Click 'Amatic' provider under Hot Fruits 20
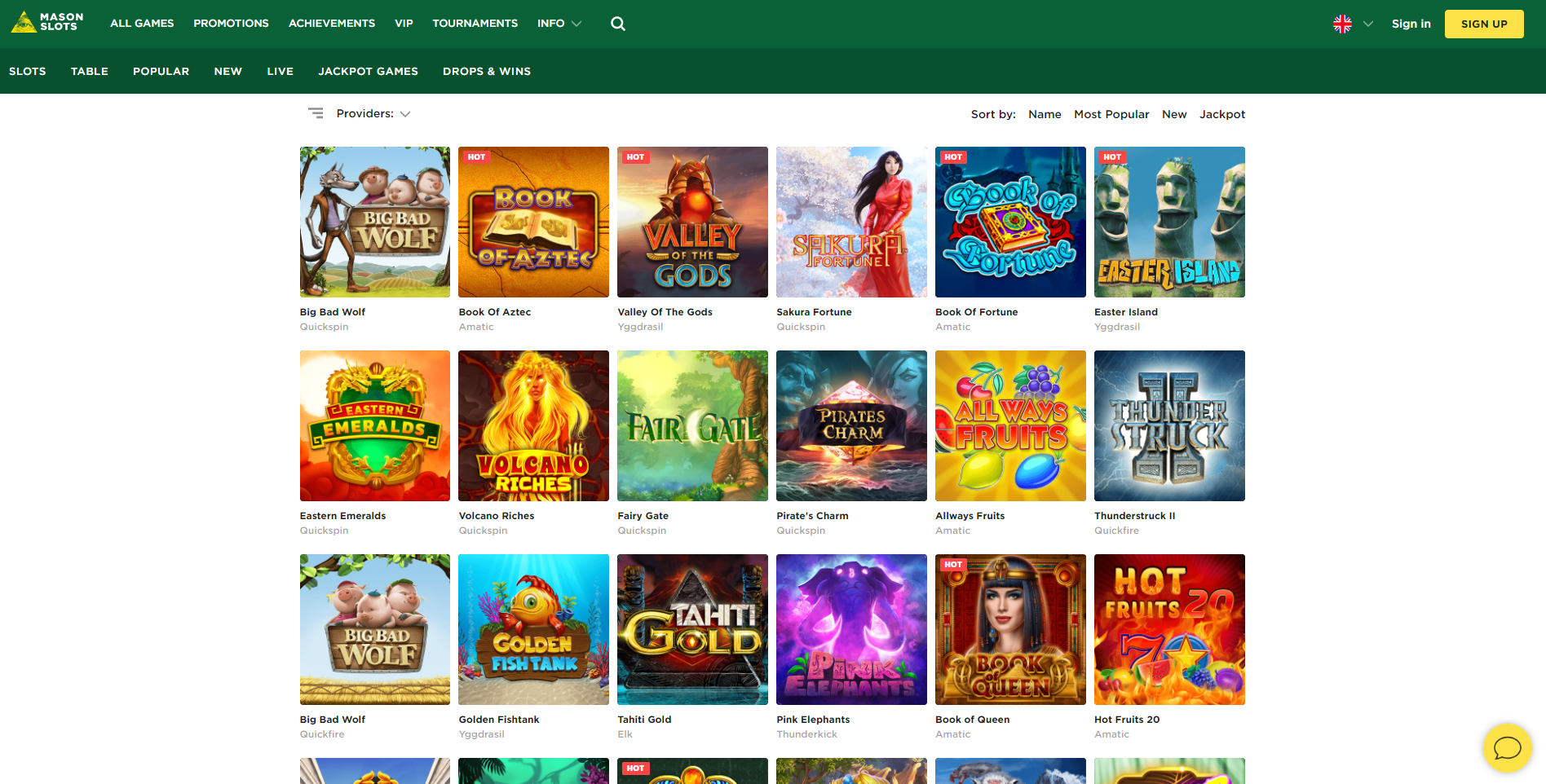Image resolution: width=1546 pixels, height=784 pixels. click(x=1111, y=734)
